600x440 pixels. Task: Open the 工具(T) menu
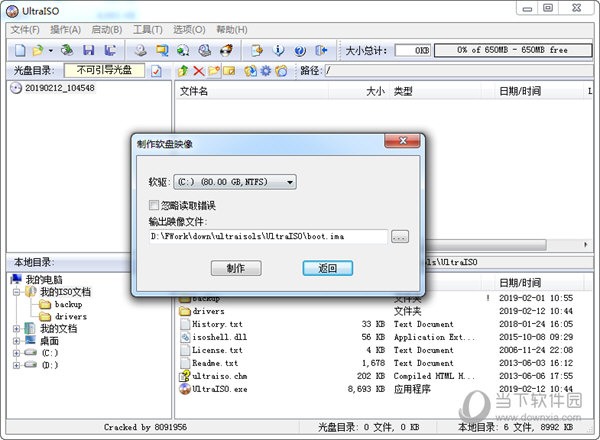coord(148,30)
